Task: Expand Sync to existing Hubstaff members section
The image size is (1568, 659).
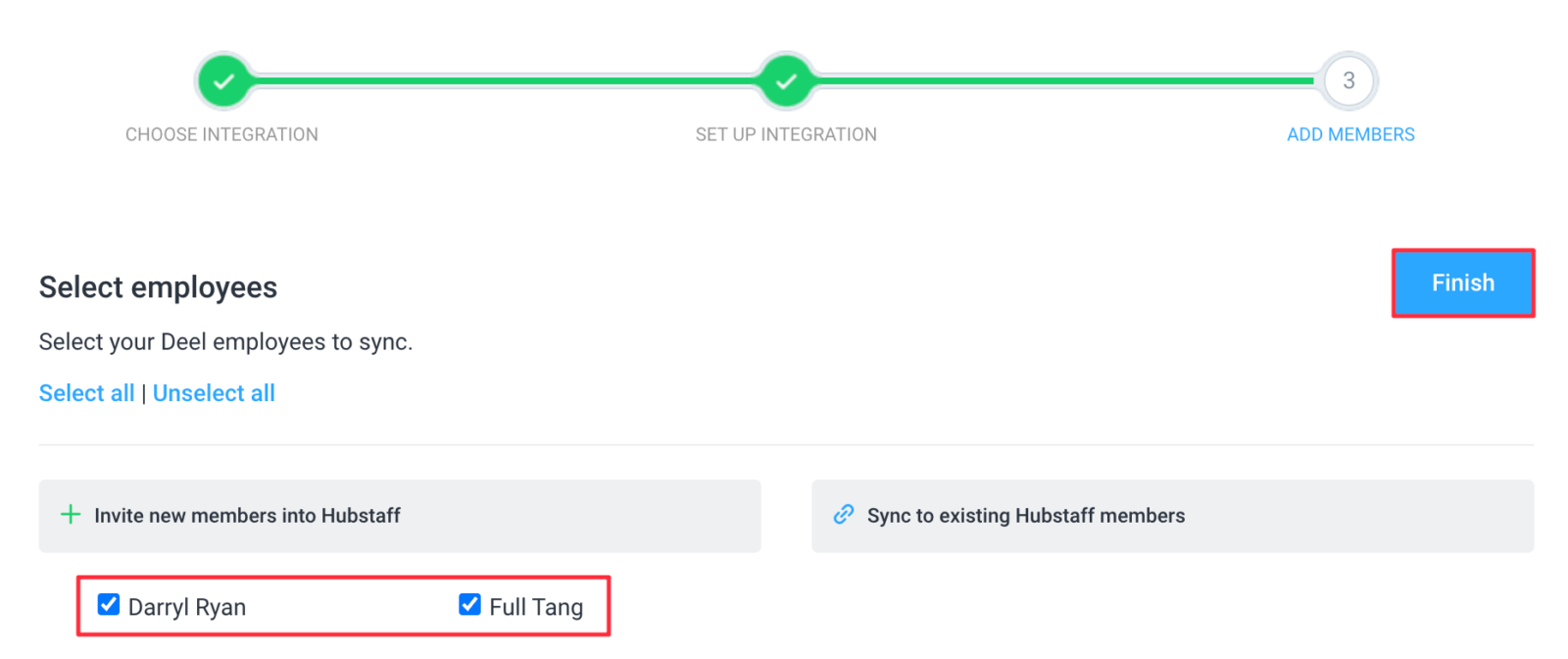Action: coord(1172,516)
